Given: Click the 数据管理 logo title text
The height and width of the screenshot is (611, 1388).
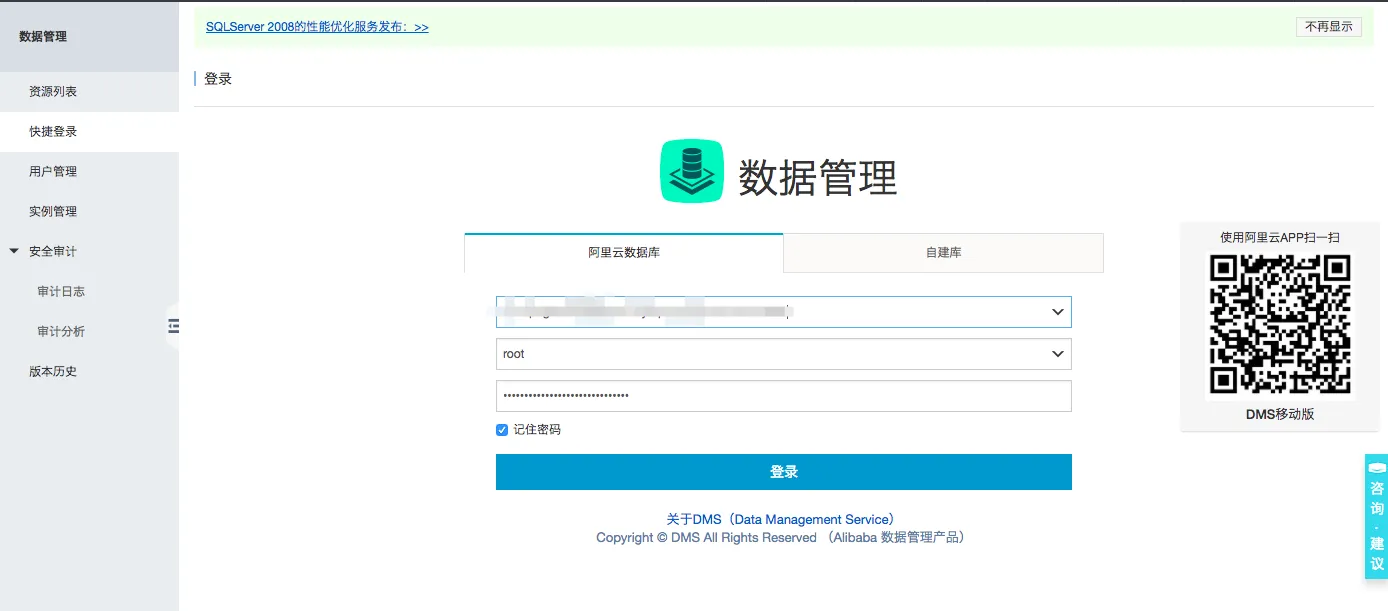Looking at the screenshot, I should [818, 178].
